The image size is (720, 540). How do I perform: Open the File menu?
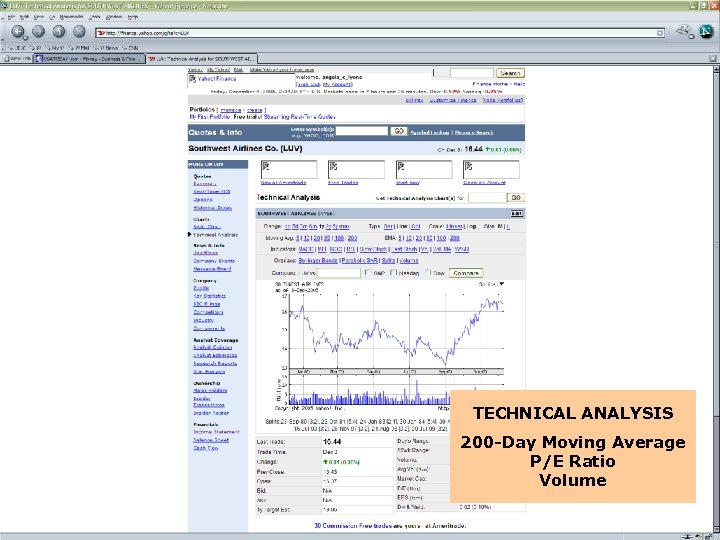[11, 17]
